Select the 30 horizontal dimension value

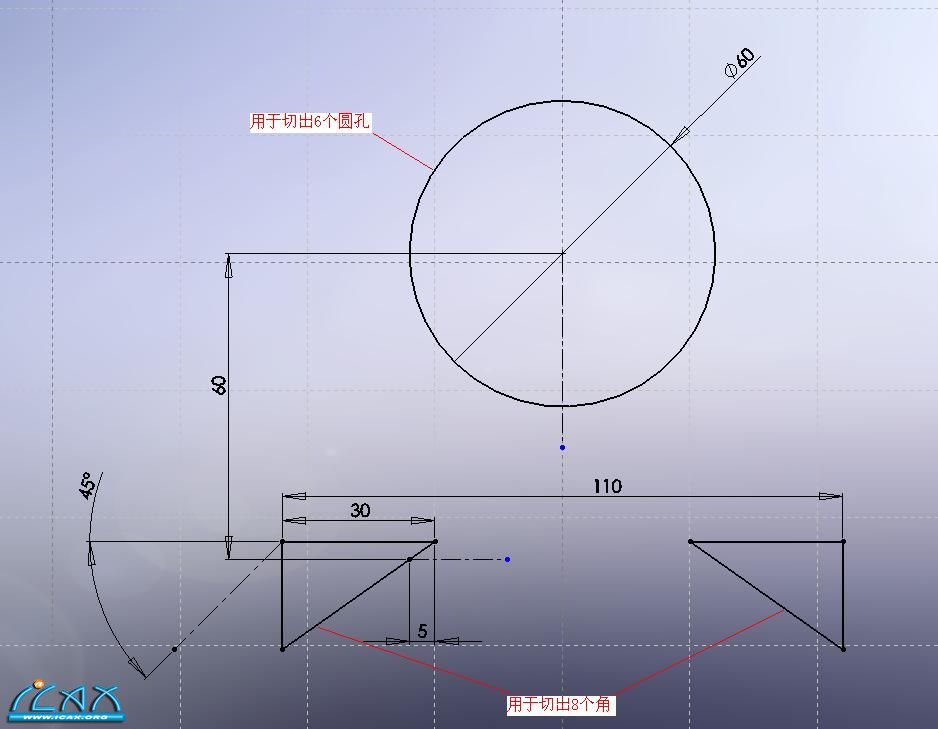(360, 510)
